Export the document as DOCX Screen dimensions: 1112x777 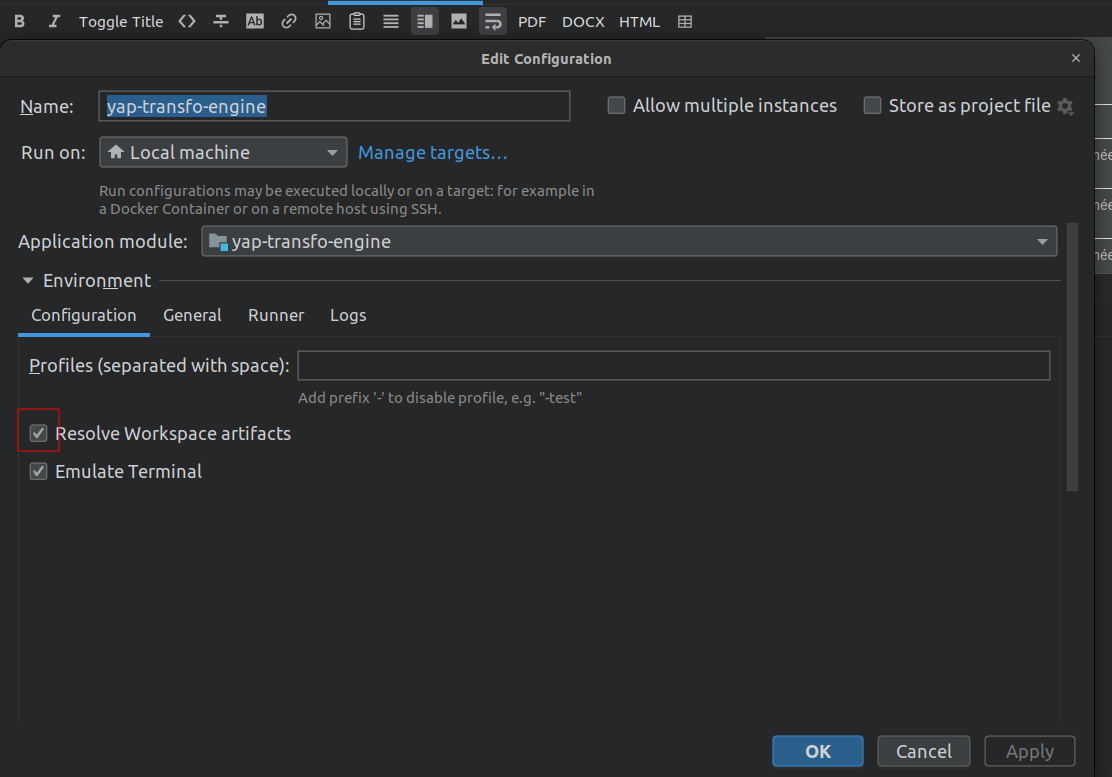[x=583, y=21]
